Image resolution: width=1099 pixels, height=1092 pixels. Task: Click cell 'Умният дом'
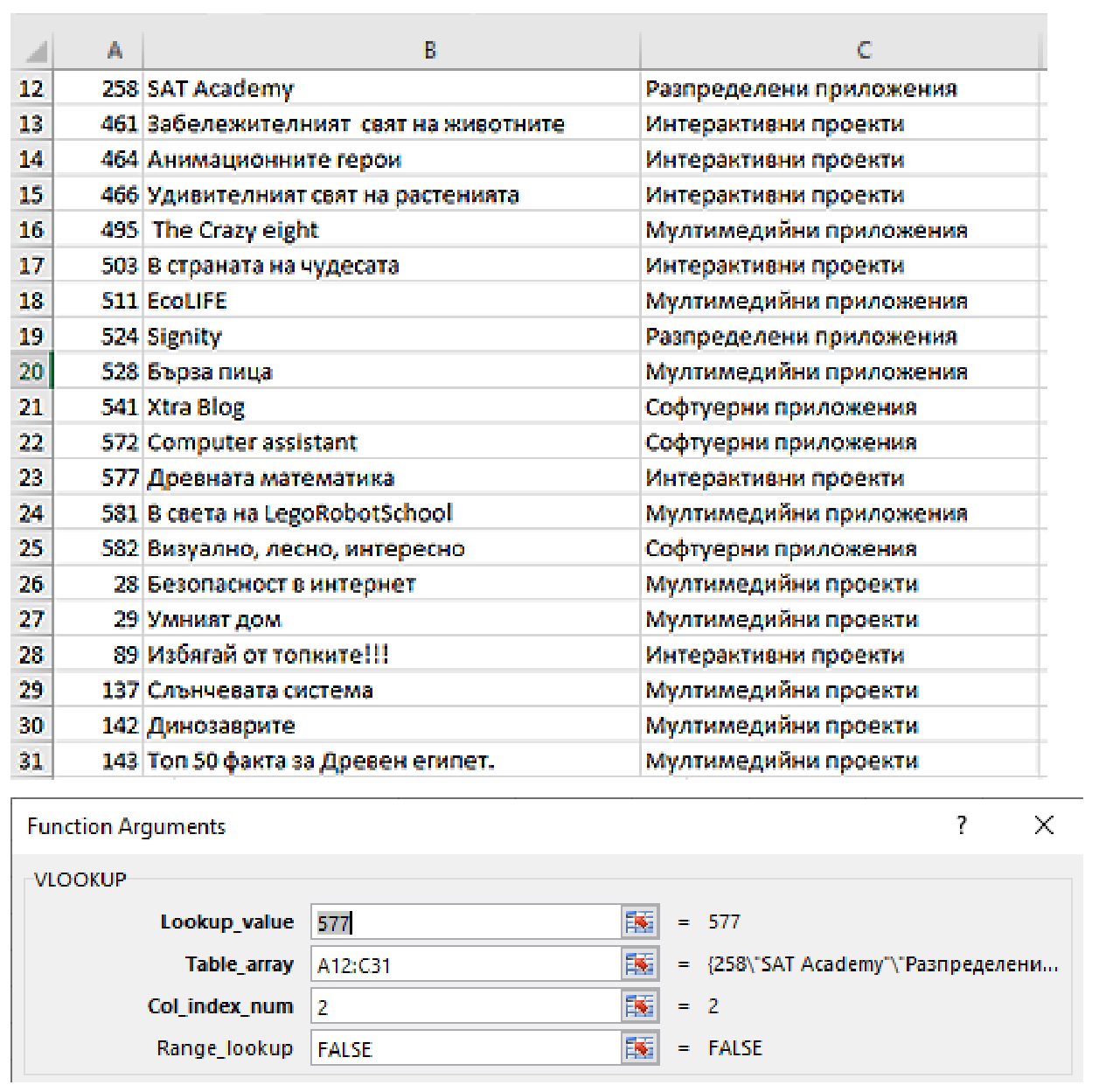point(392,619)
